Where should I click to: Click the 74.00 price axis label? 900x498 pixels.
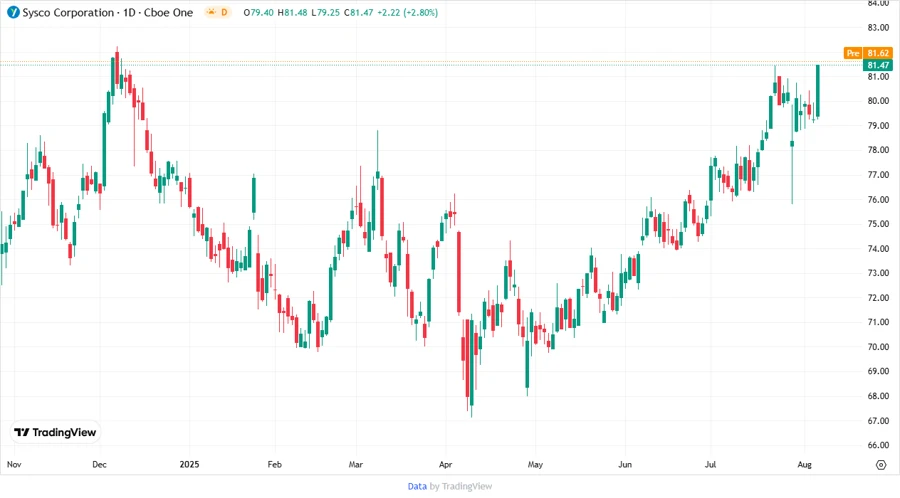[878, 248]
